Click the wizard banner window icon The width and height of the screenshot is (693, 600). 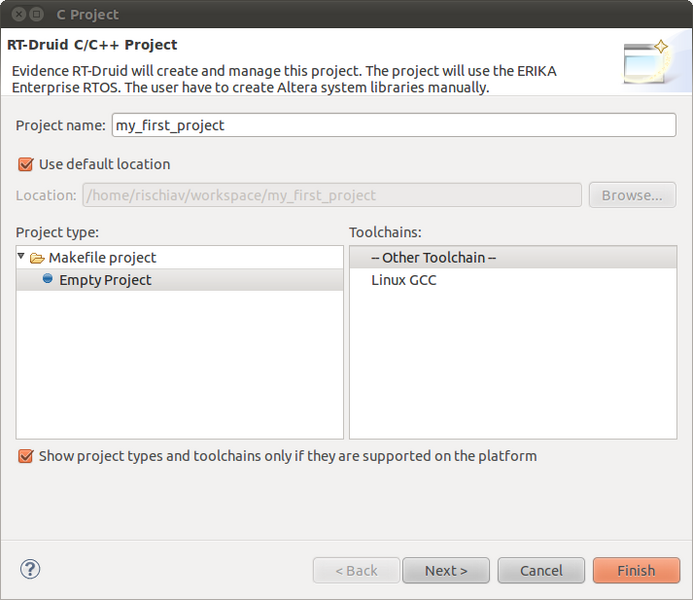click(647, 62)
